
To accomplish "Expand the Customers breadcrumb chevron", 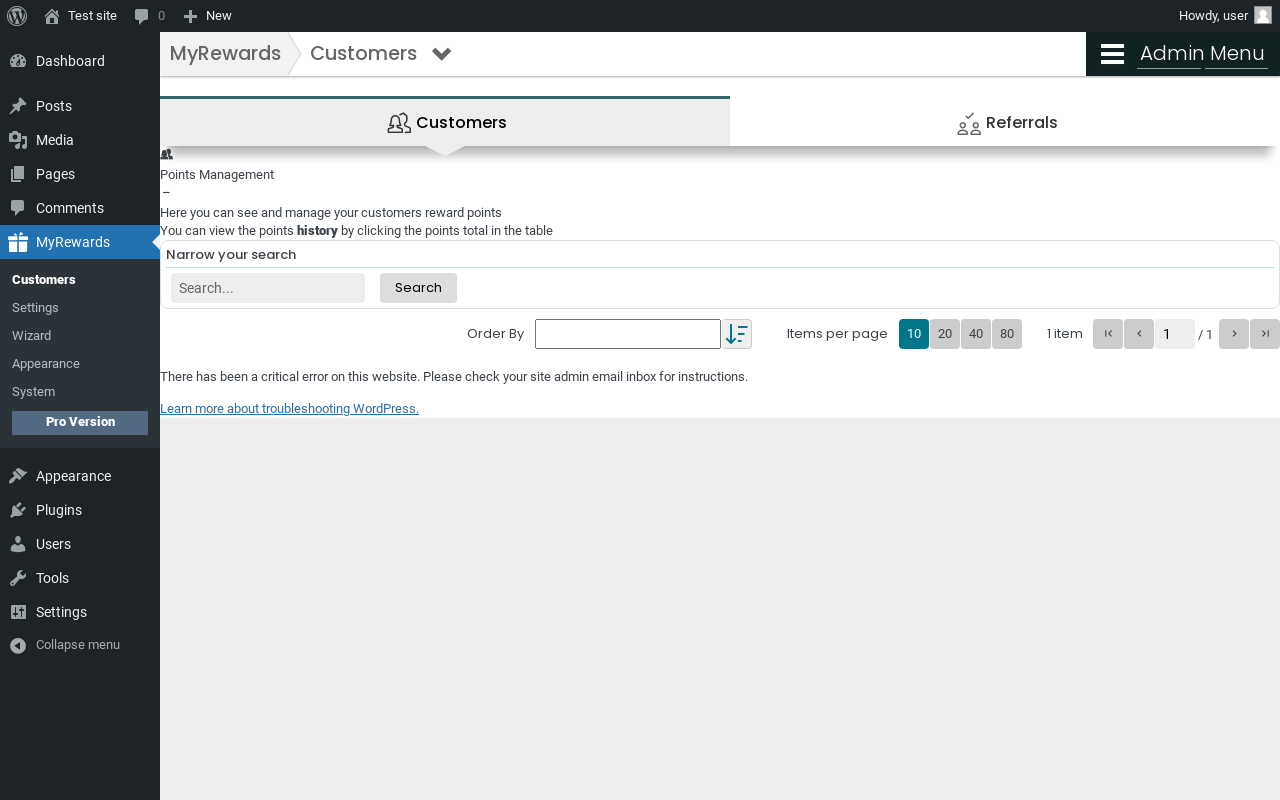I will (442, 54).
